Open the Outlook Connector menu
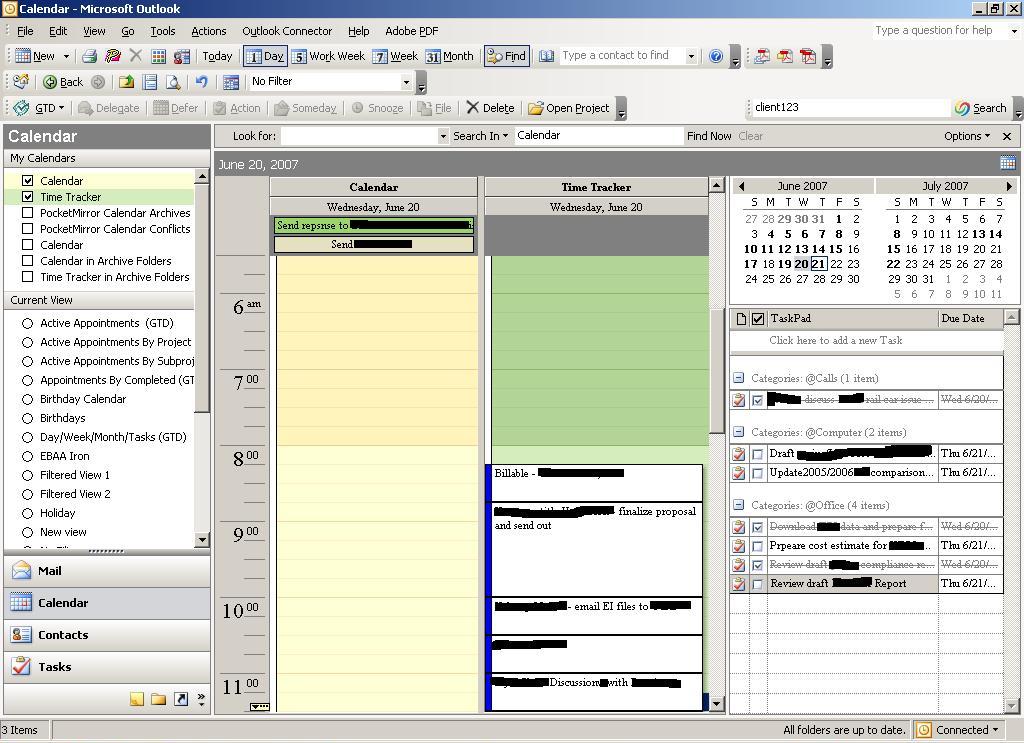Viewport: 1024px width, 743px height. [x=287, y=31]
